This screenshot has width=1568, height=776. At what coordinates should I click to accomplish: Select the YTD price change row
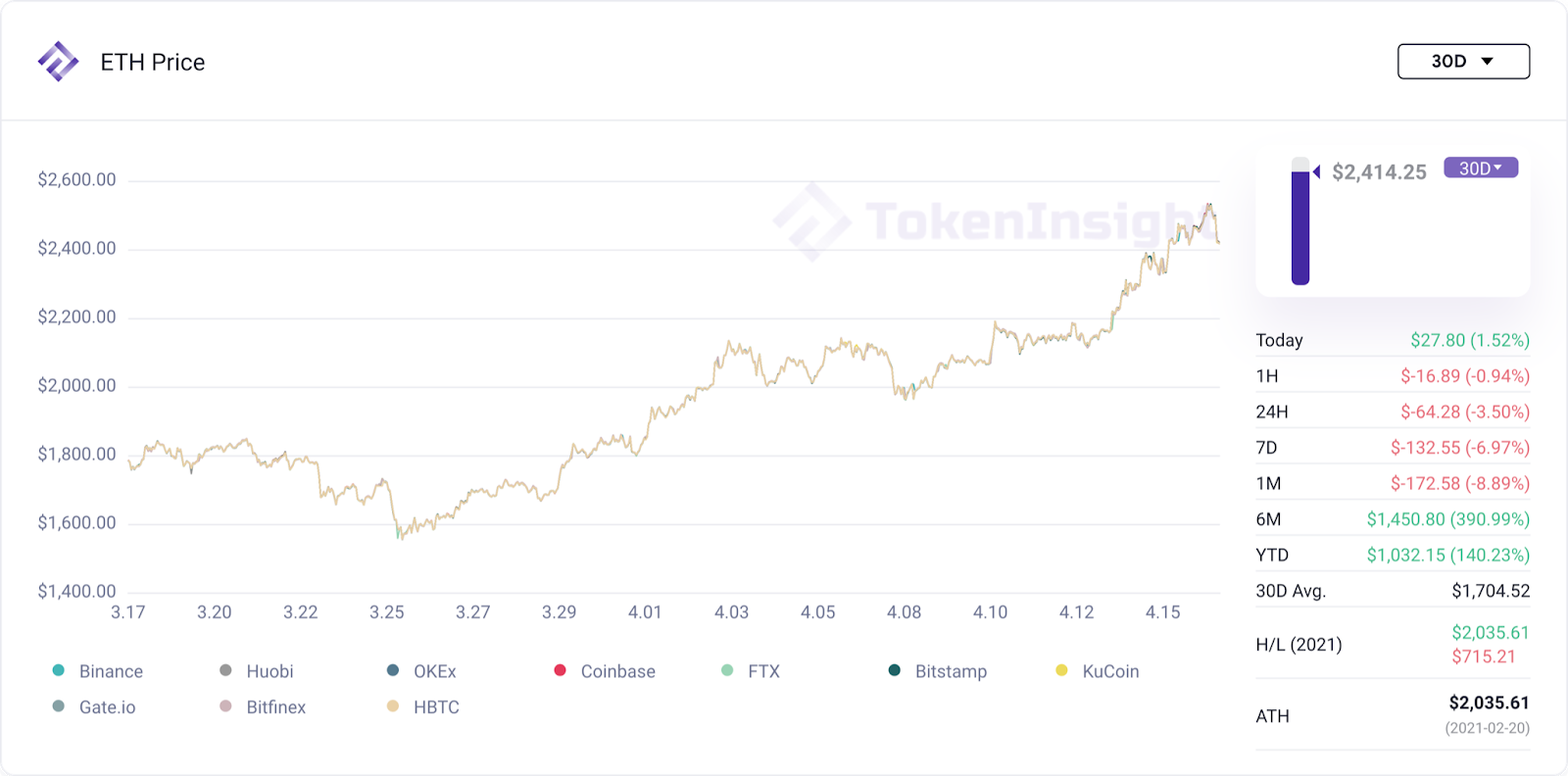tap(1393, 555)
